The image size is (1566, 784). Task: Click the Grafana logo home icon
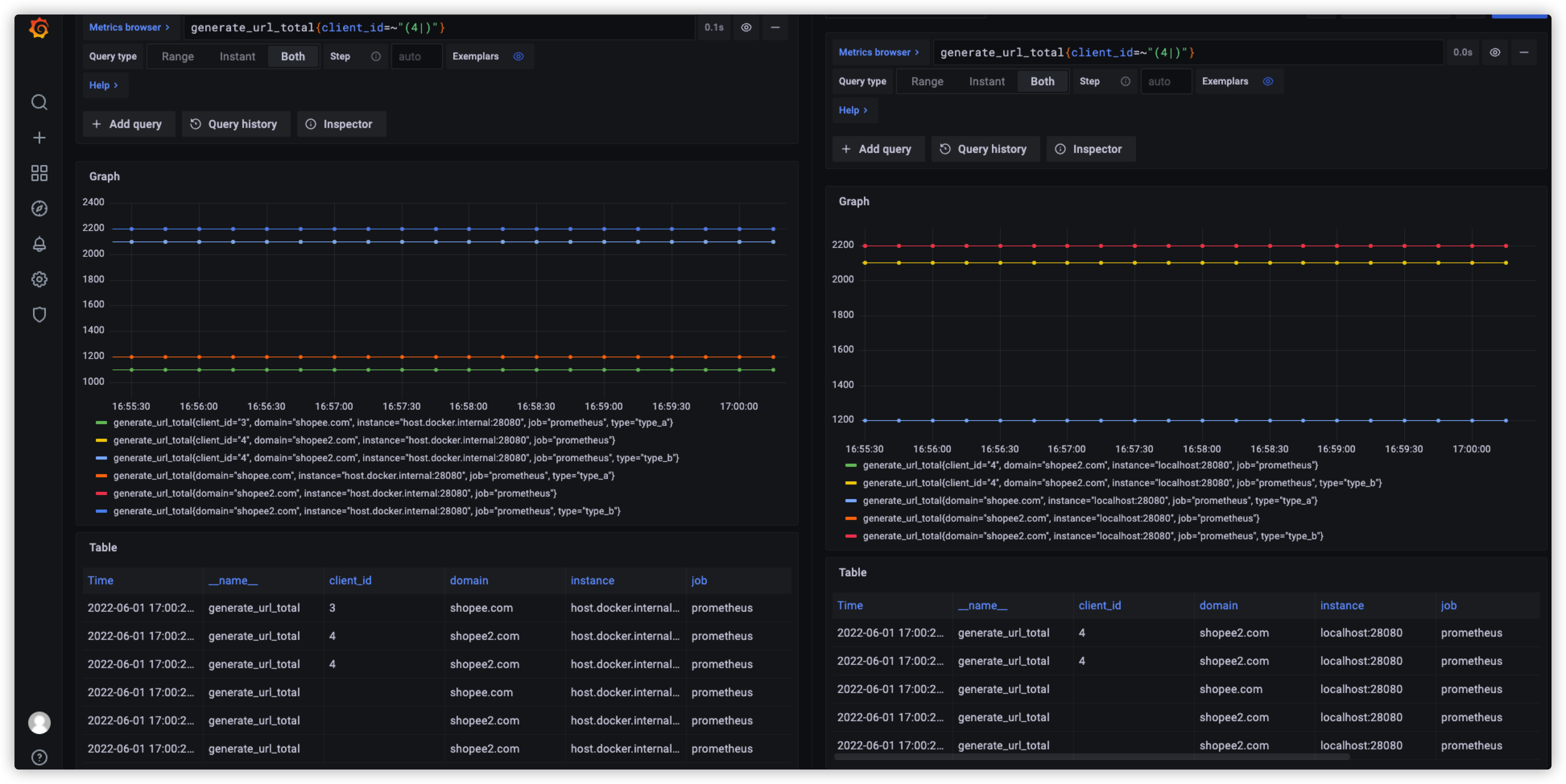coord(39,28)
